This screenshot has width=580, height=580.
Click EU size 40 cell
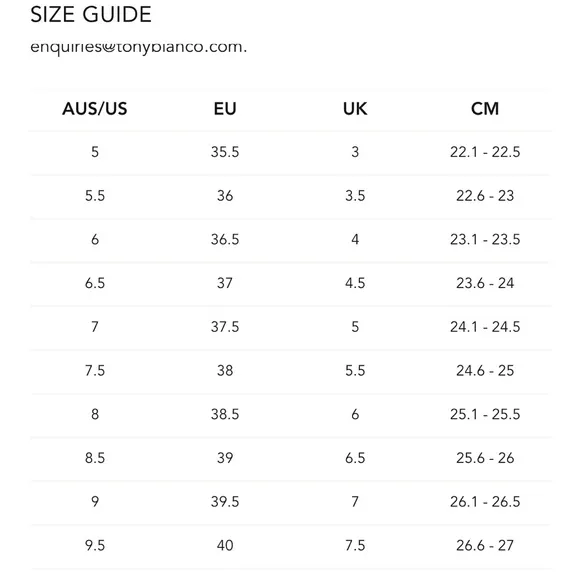[225, 545]
